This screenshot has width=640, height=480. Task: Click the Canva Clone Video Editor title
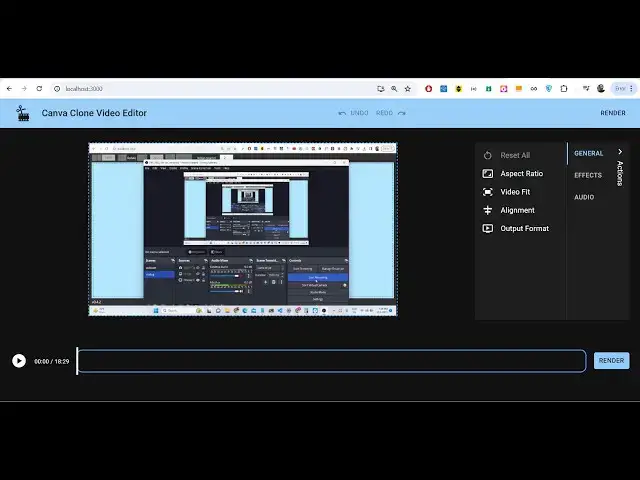tap(94, 113)
